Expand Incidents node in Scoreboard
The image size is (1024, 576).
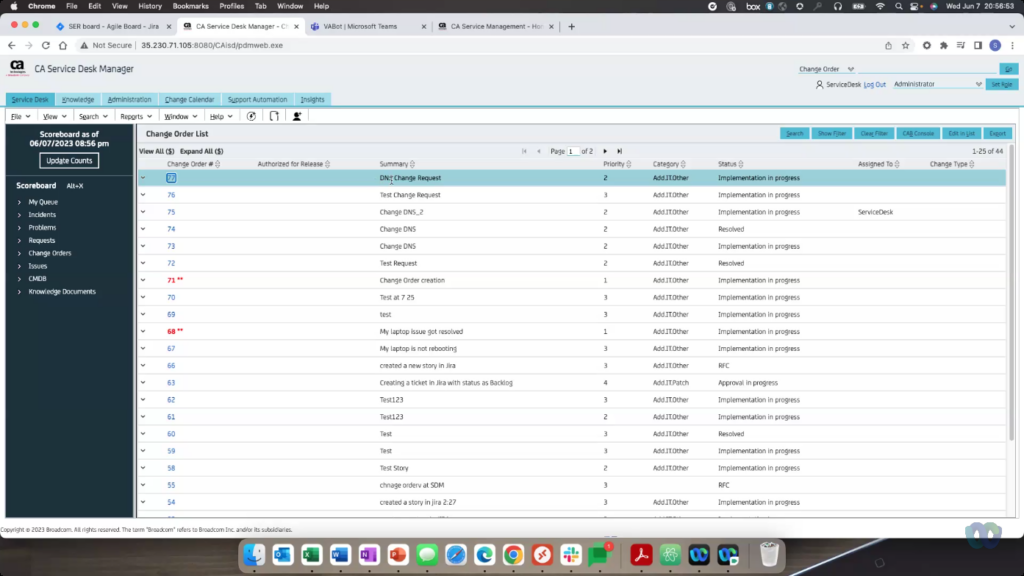pos(19,215)
